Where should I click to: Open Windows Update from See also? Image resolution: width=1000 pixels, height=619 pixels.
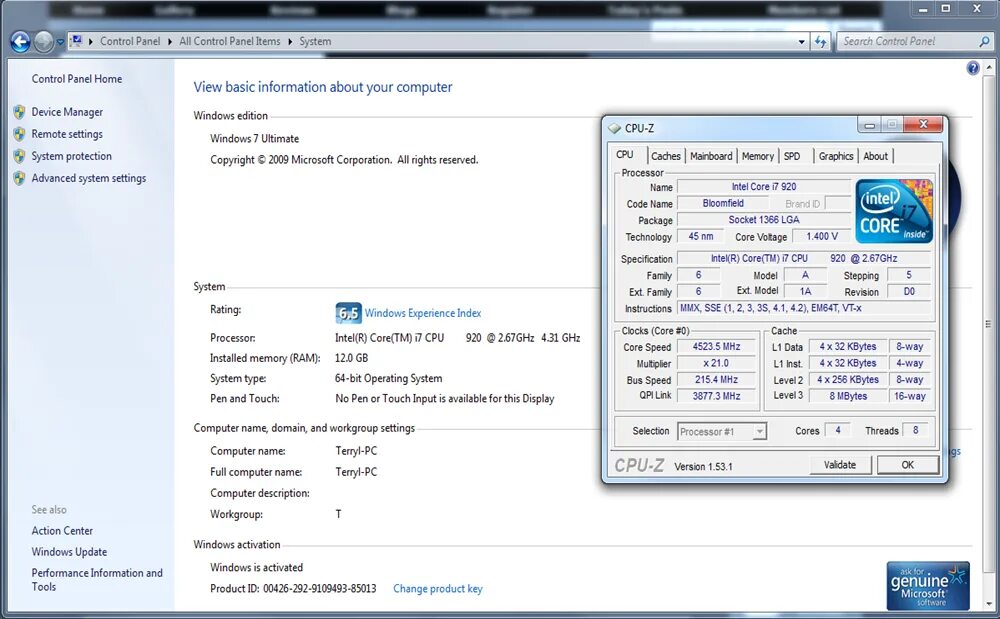click(69, 551)
